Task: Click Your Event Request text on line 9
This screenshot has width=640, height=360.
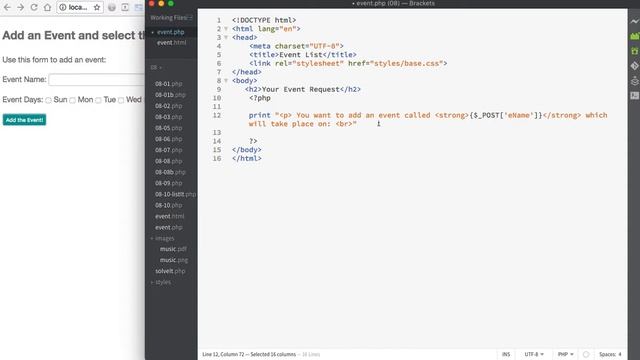Action: (x=301, y=89)
